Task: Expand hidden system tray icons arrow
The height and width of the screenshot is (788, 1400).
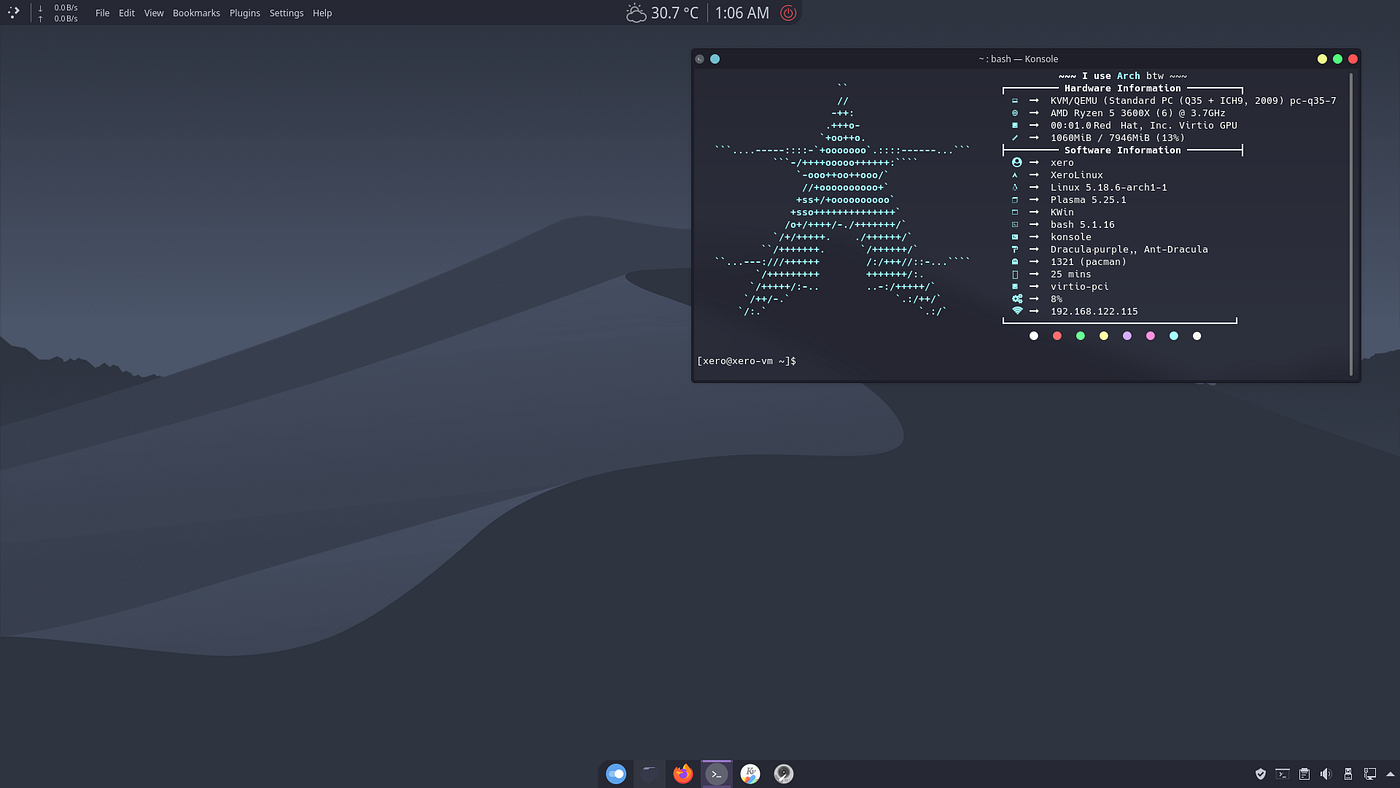Action: (1388, 774)
